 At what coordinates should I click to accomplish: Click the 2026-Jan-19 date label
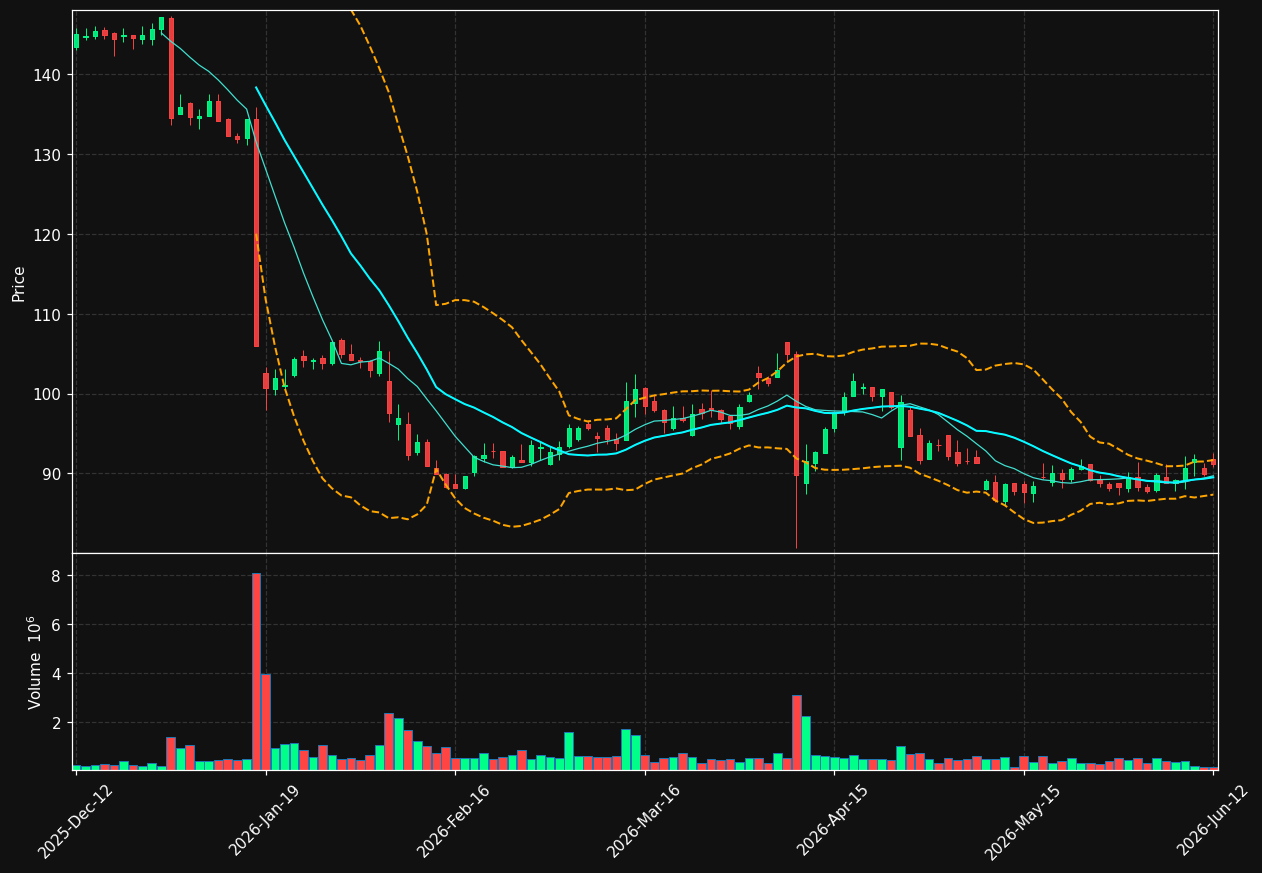click(265, 821)
